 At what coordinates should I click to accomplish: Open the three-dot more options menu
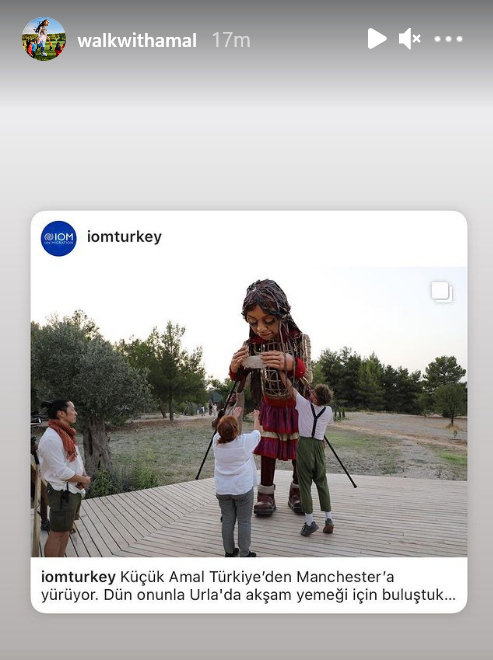tap(448, 39)
